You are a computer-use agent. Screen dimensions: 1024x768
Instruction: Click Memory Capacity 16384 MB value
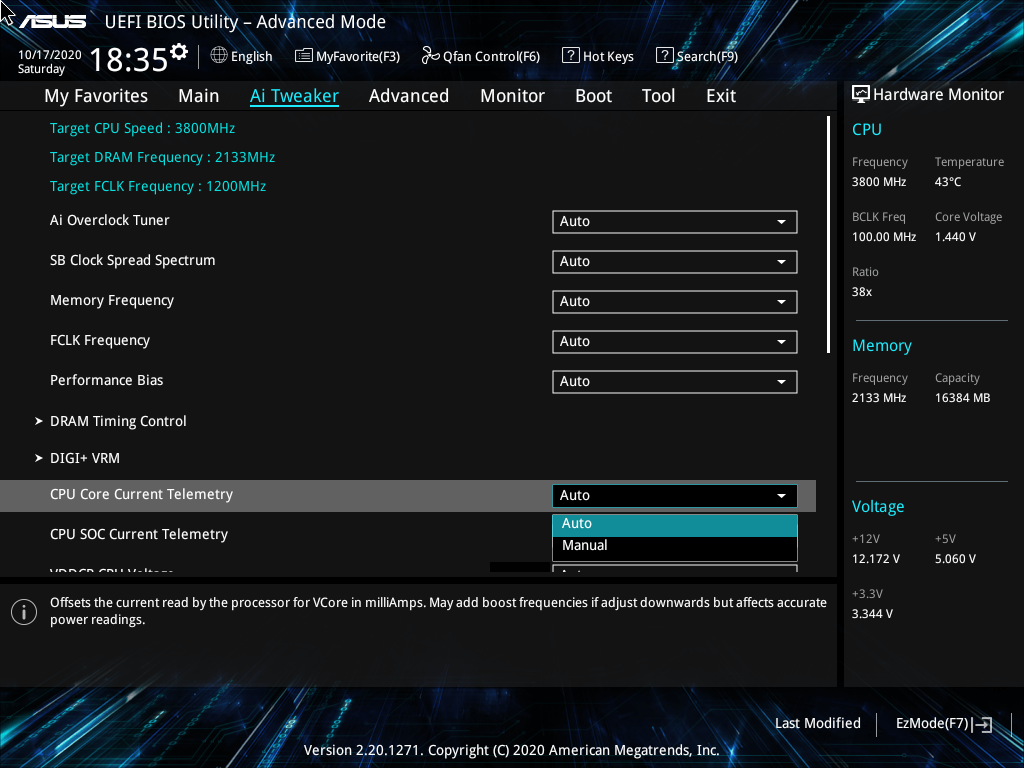pos(963,398)
